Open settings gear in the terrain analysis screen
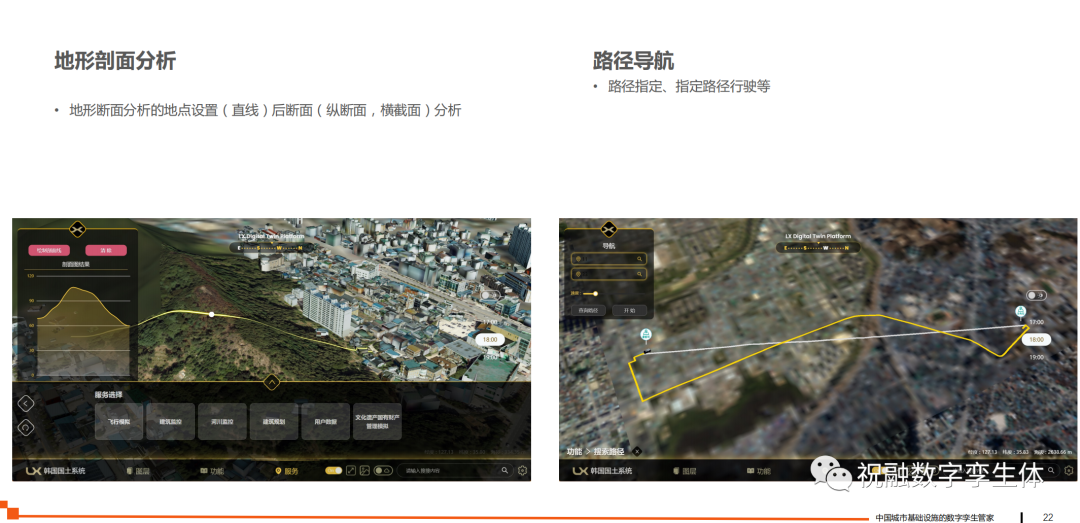The height and width of the screenshot is (523, 1080). coord(522,470)
